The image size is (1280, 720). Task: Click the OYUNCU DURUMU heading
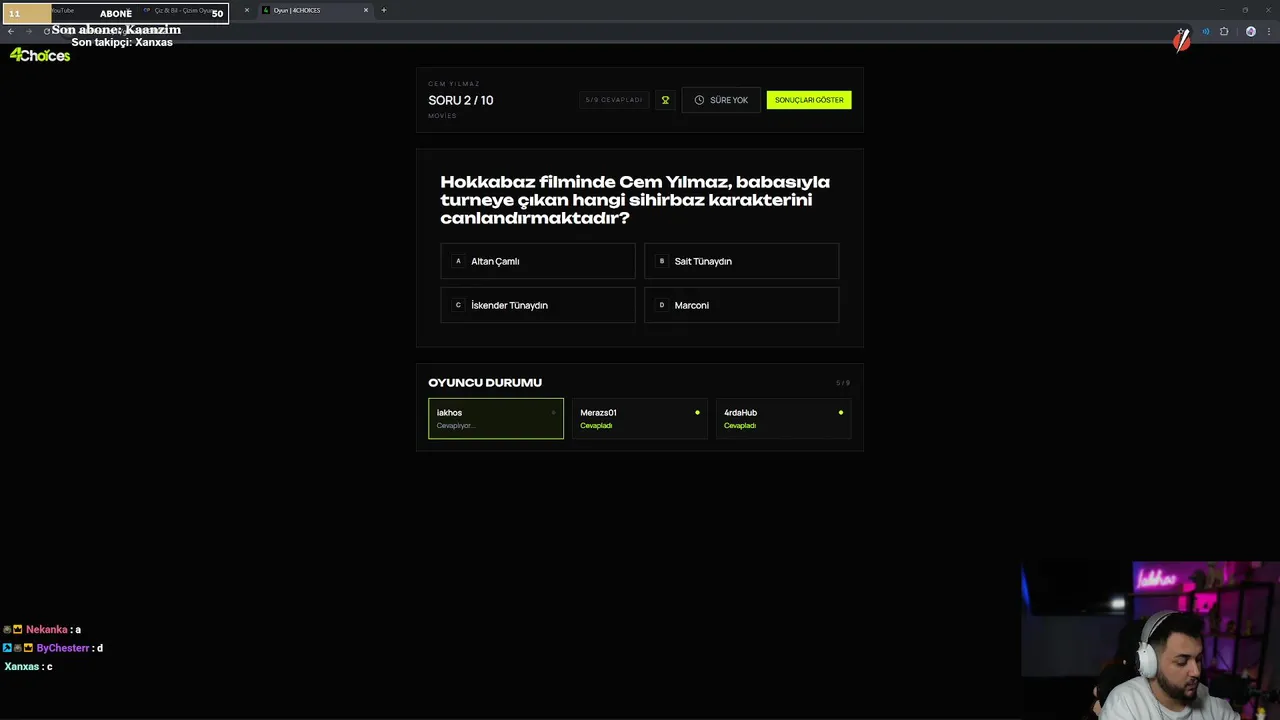click(485, 382)
